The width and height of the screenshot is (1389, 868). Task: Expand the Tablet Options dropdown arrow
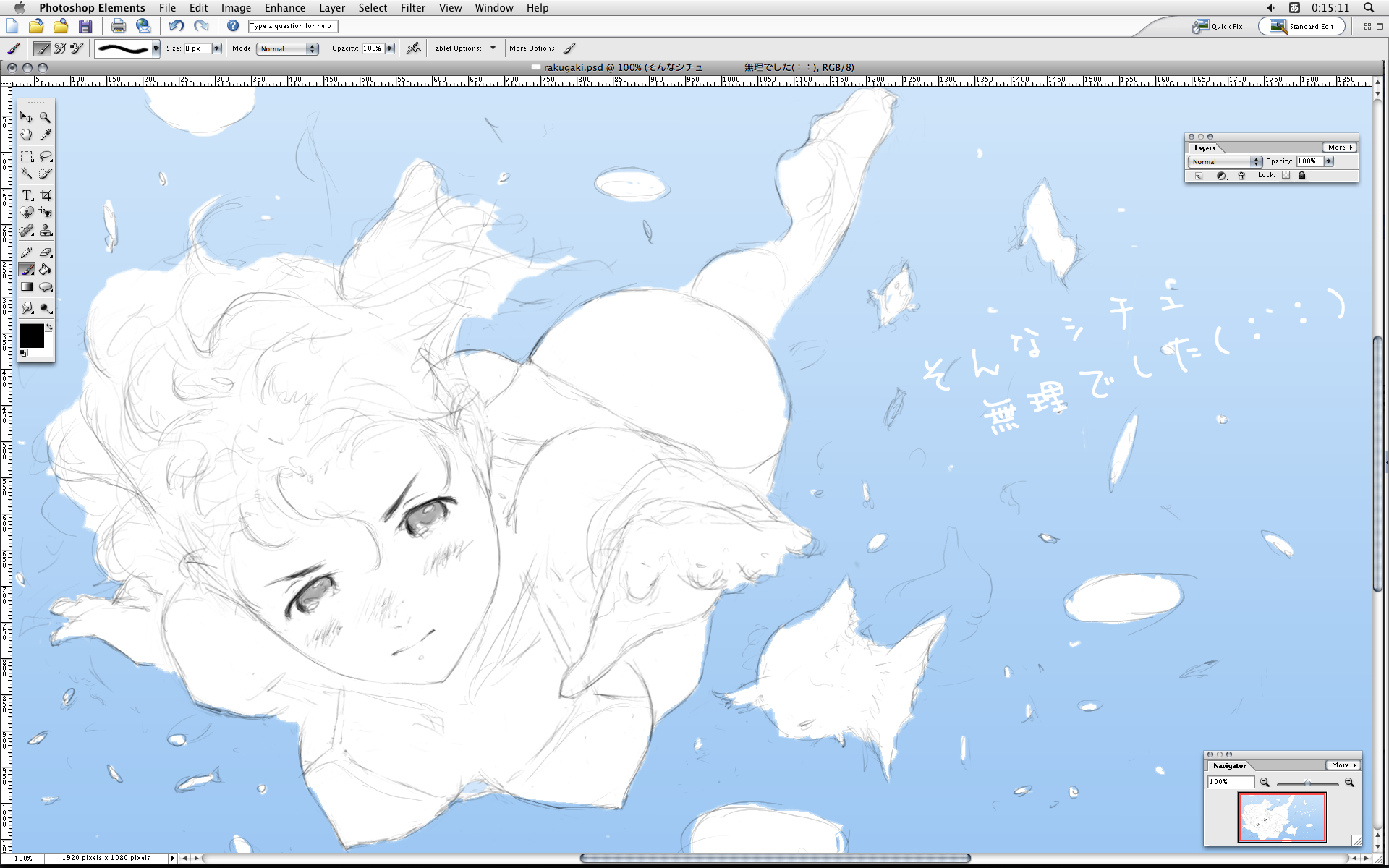click(493, 48)
